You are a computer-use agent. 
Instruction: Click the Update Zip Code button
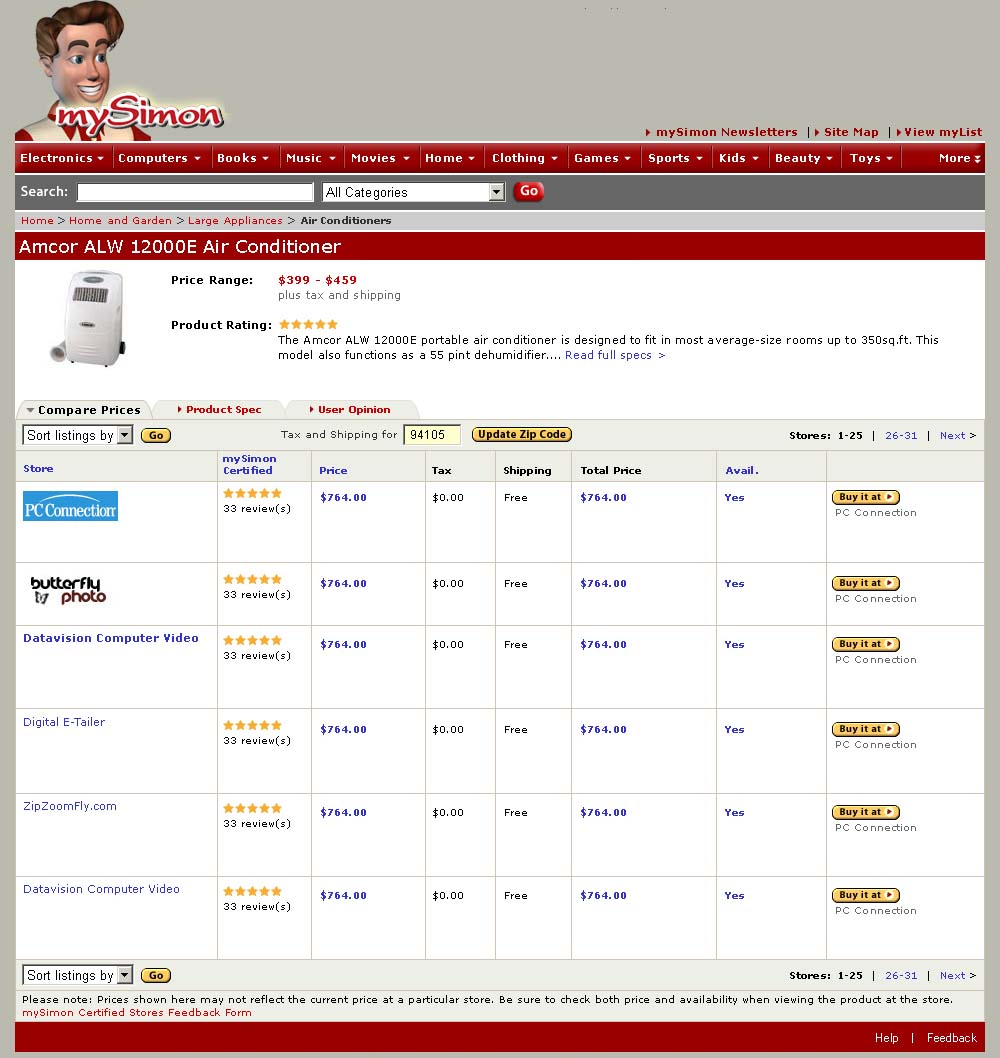pos(522,435)
